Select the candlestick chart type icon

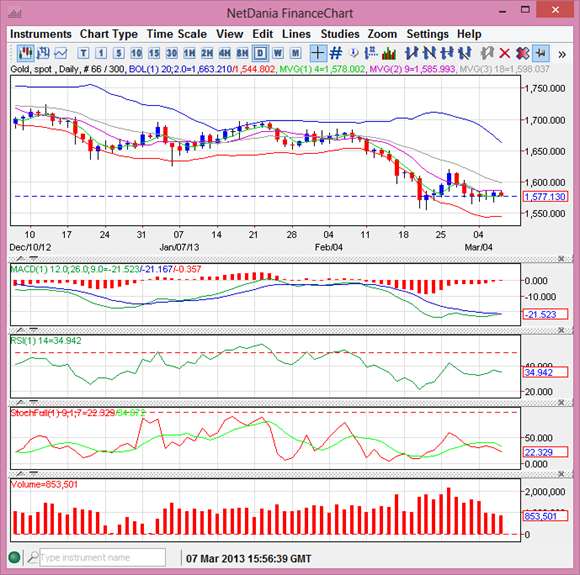25,53
